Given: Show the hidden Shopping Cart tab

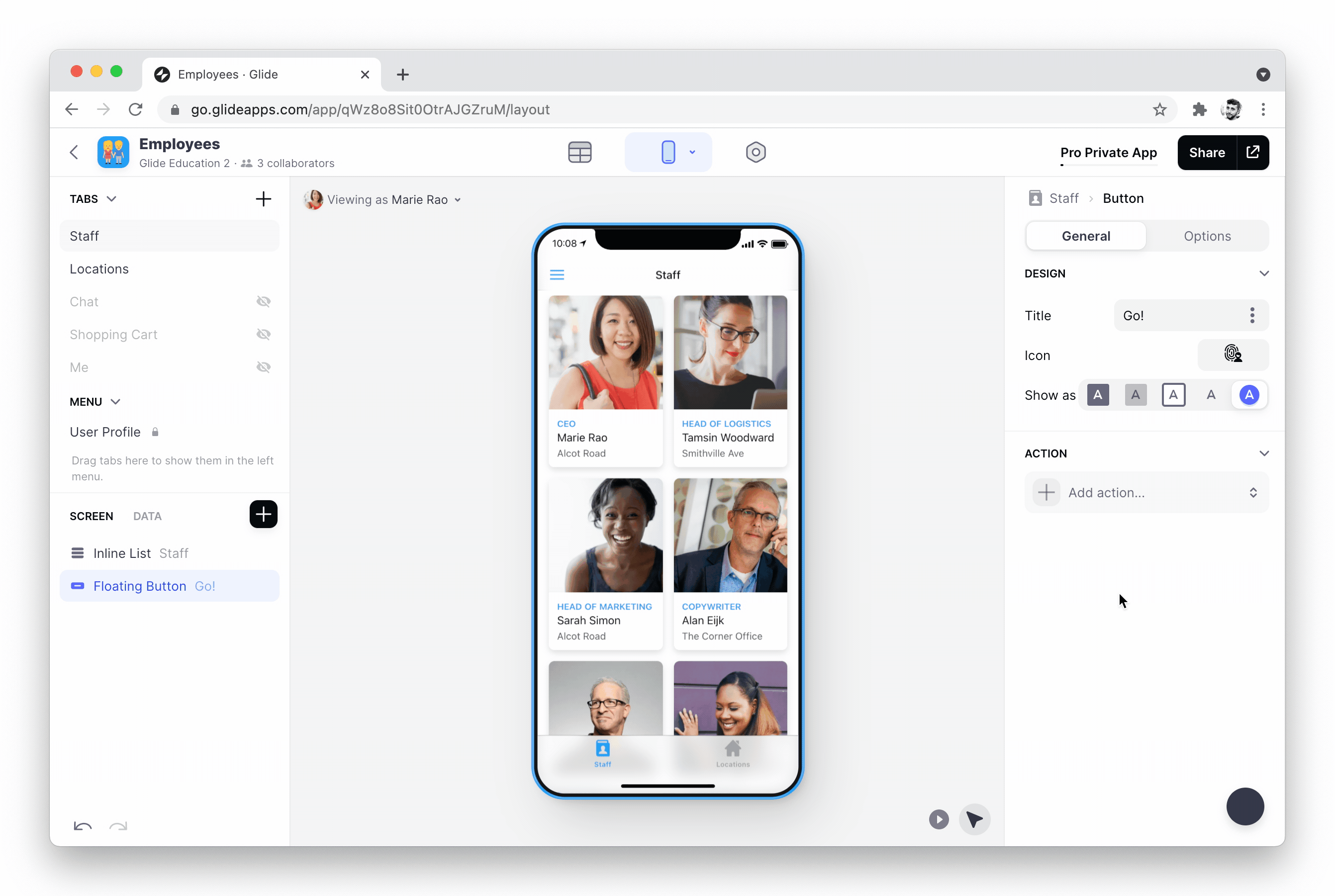Looking at the screenshot, I should (x=264, y=334).
